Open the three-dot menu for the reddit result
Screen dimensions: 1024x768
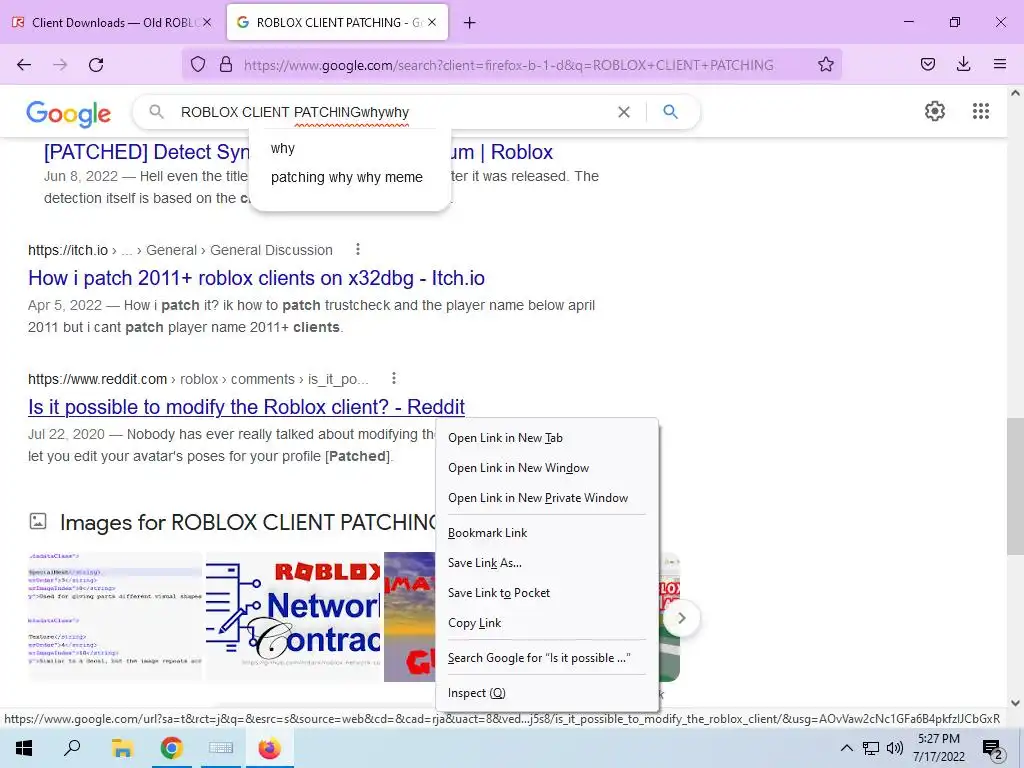pos(393,379)
